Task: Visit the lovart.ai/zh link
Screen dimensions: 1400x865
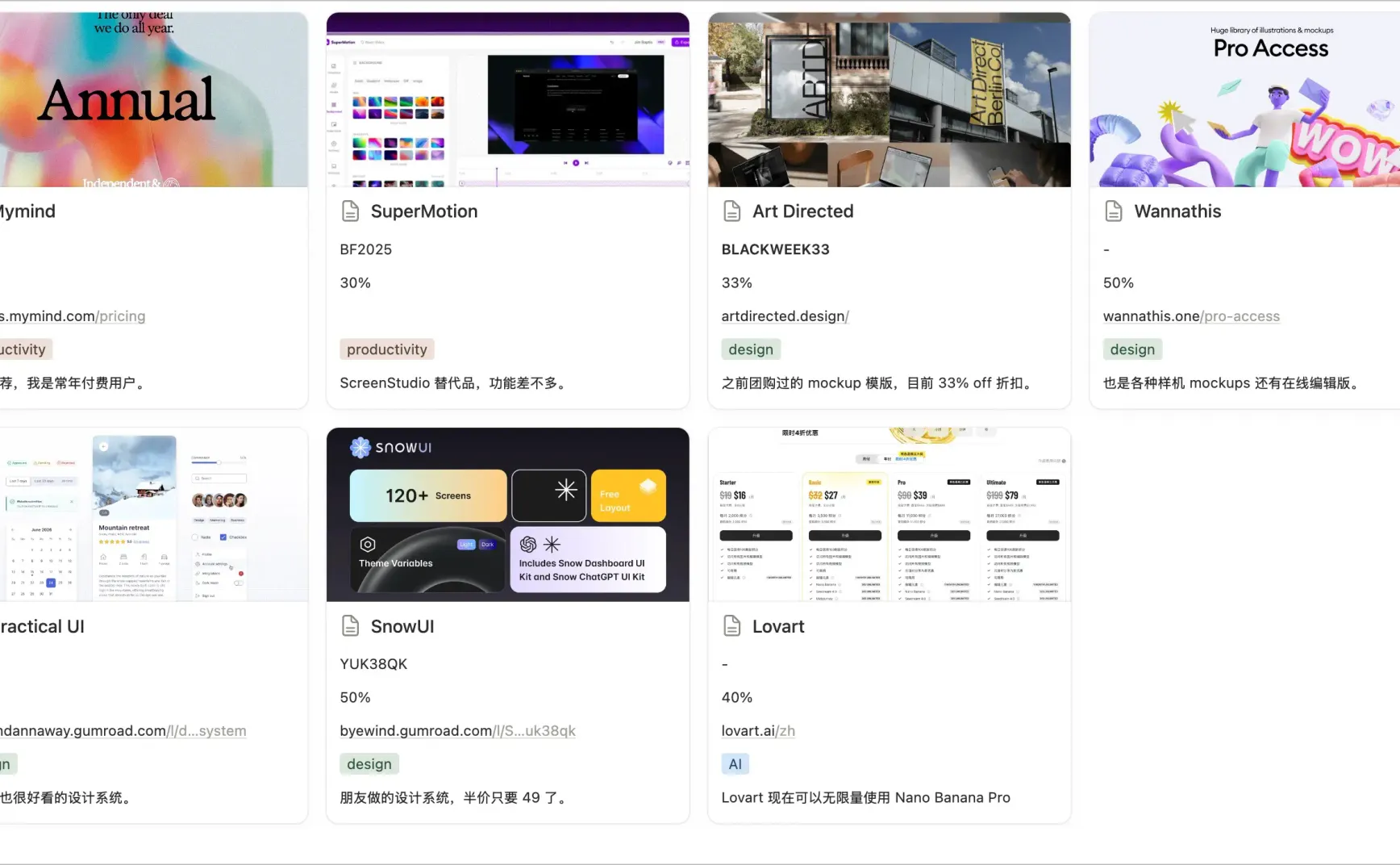Action: click(757, 731)
